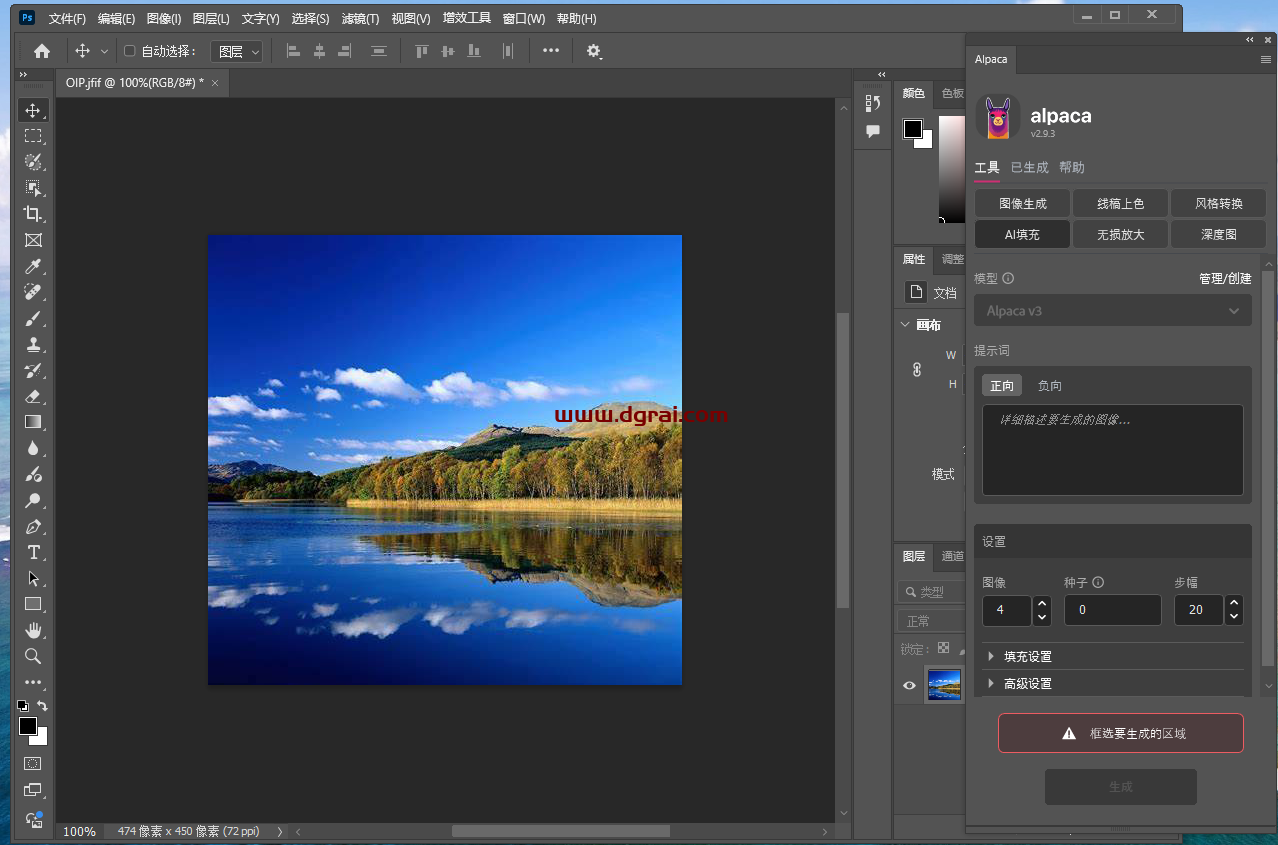Expand the 高级设置 section
Image resolution: width=1278 pixels, height=845 pixels.
tap(1028, 684)
